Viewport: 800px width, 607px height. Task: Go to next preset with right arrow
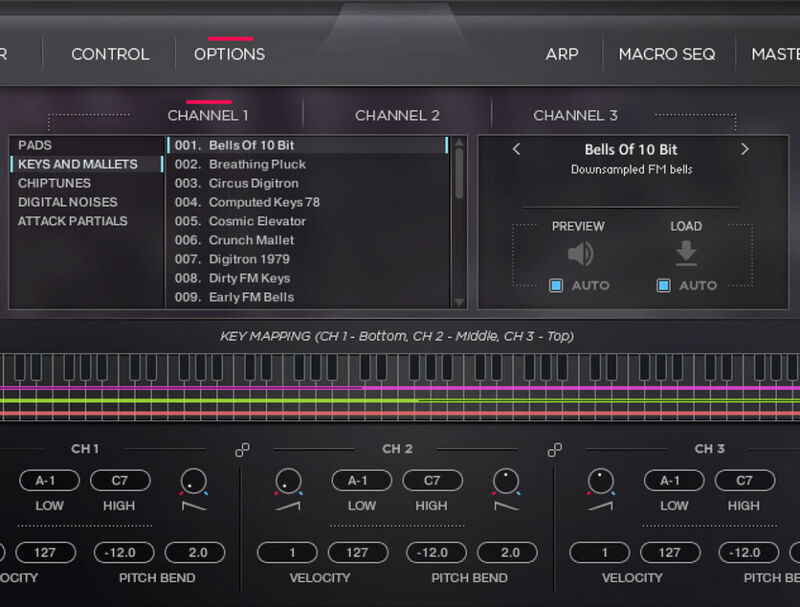coord(744,150)
